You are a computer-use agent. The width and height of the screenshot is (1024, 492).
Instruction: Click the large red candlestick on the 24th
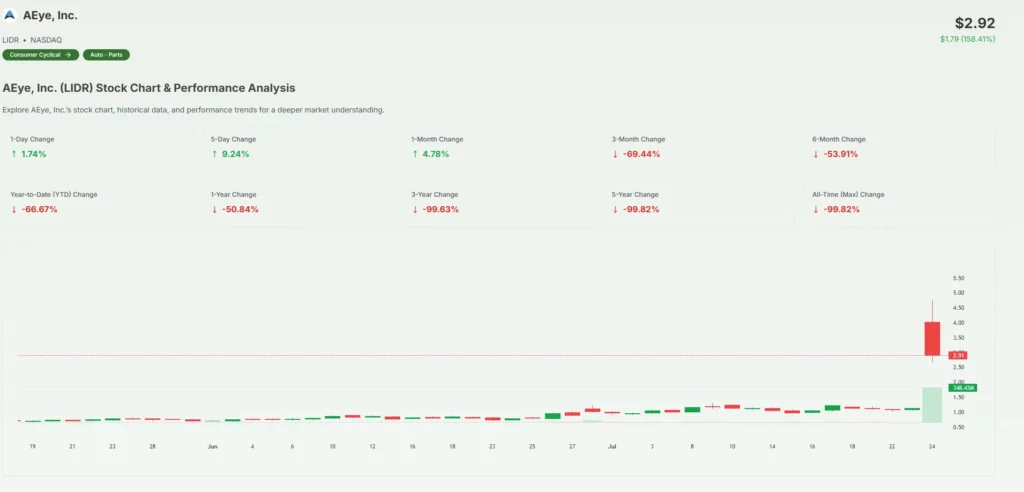[x=932, y=338]
